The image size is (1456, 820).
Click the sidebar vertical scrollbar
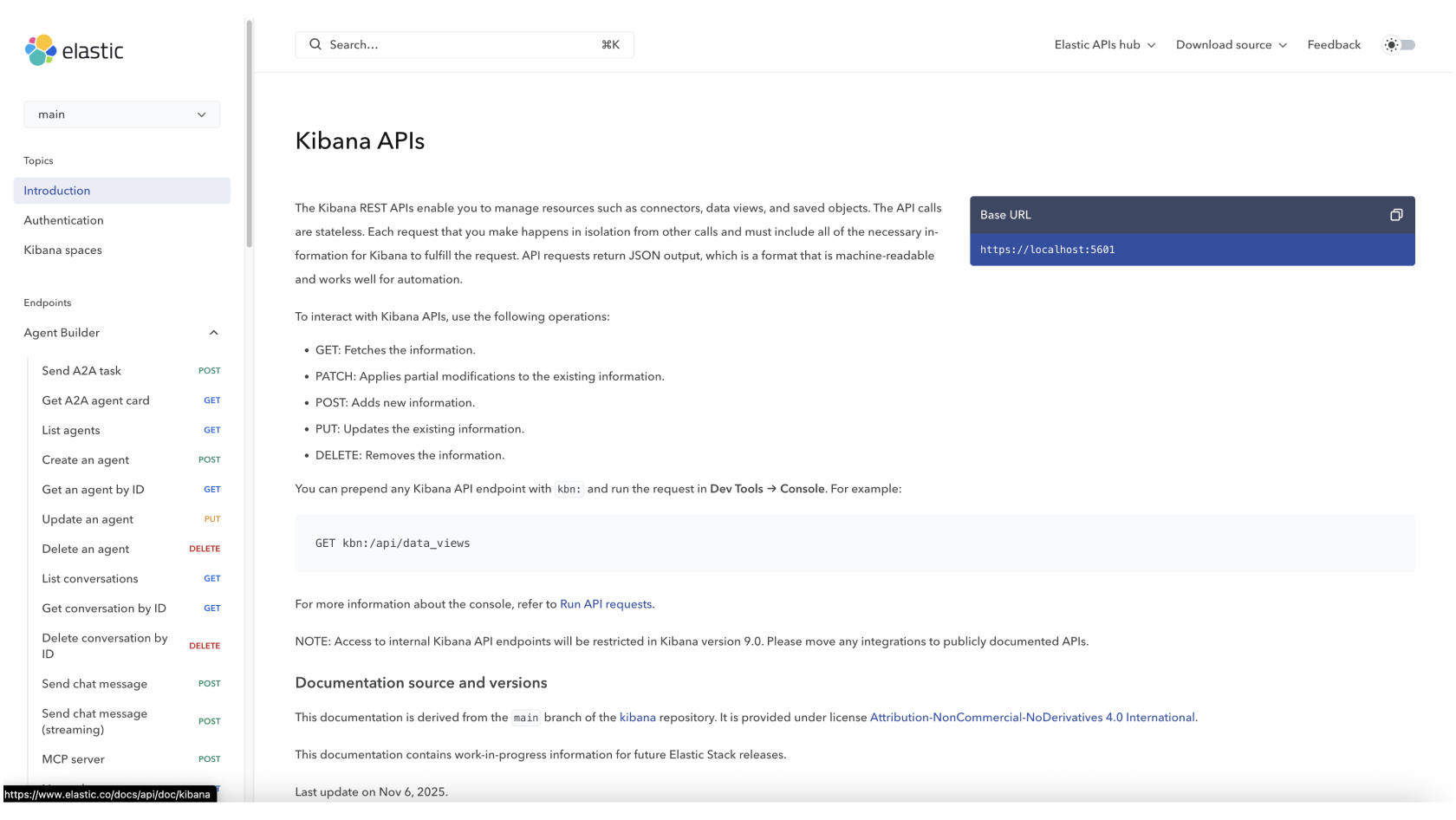pyautogui.click(x=250, y=134)
